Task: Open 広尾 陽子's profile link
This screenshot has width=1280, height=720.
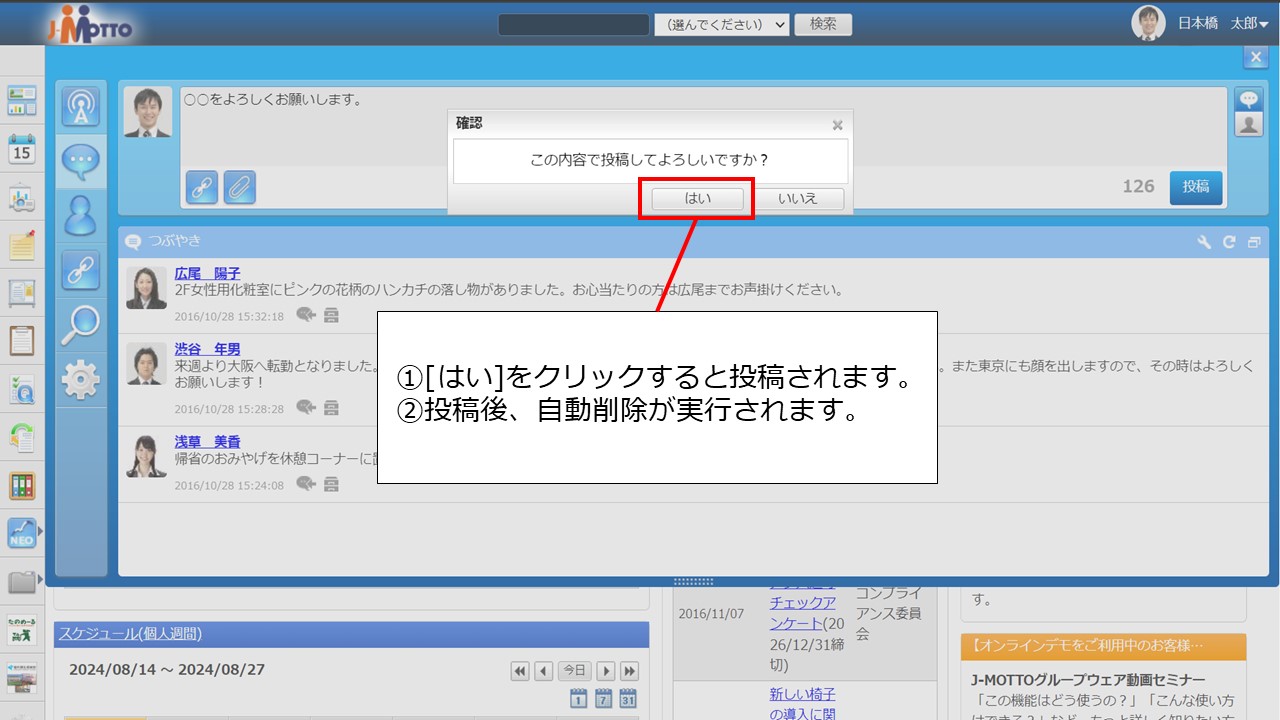Action: click(207, 273)
